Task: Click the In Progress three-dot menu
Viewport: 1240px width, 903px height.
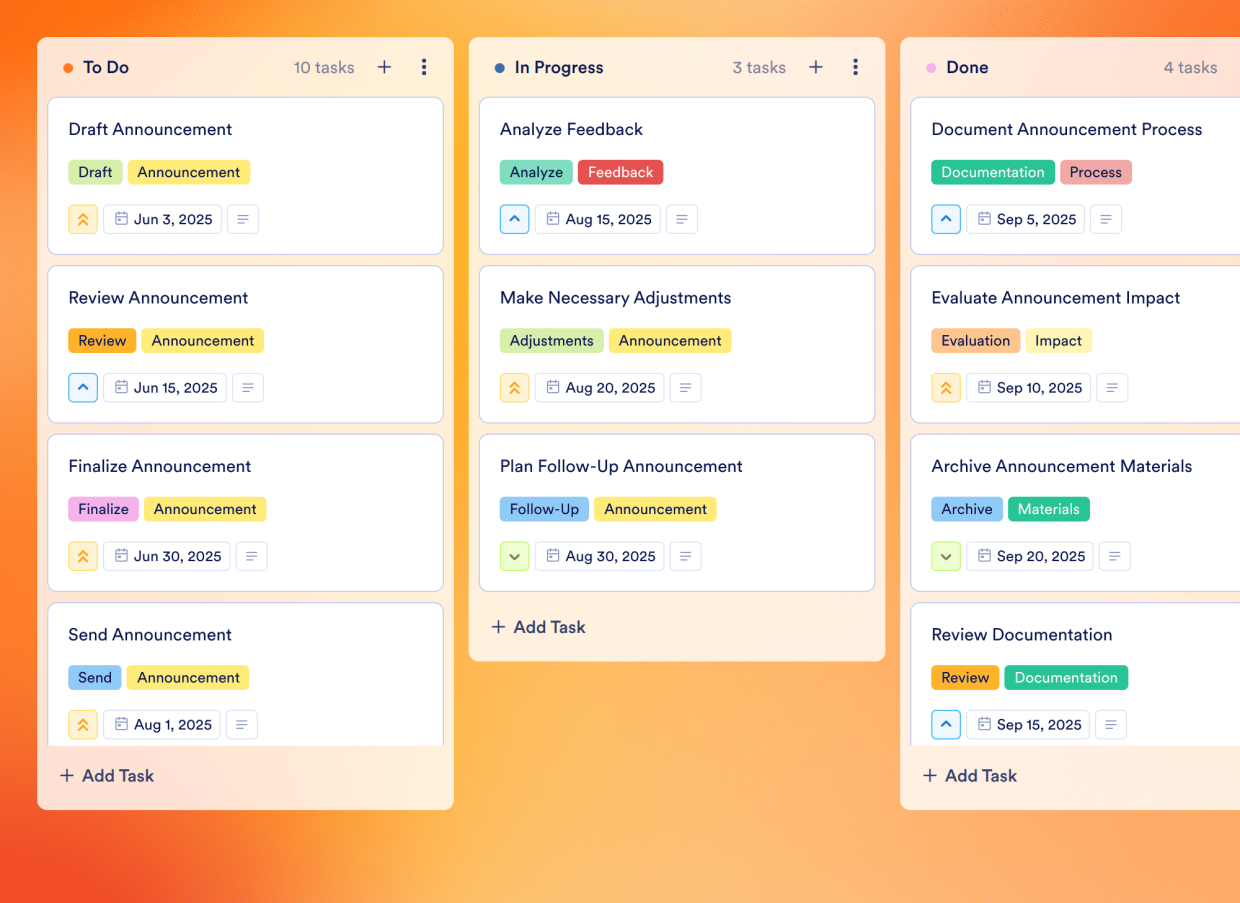Action: click(856, 67)
